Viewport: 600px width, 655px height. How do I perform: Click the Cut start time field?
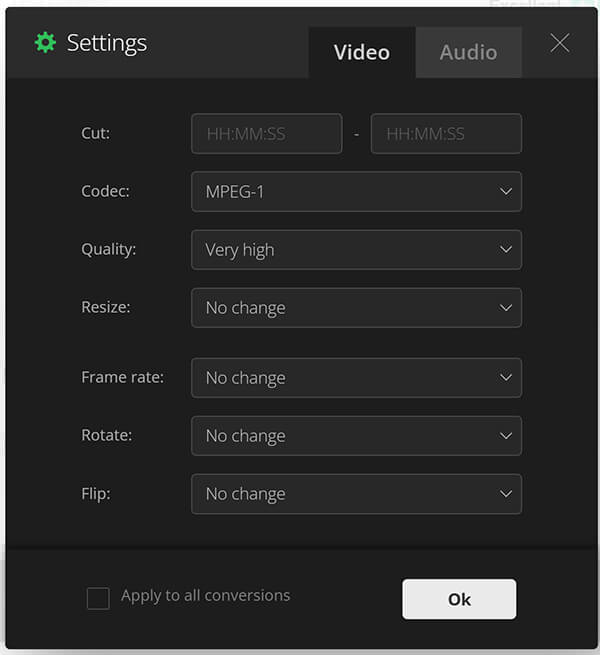coord(267,134)
